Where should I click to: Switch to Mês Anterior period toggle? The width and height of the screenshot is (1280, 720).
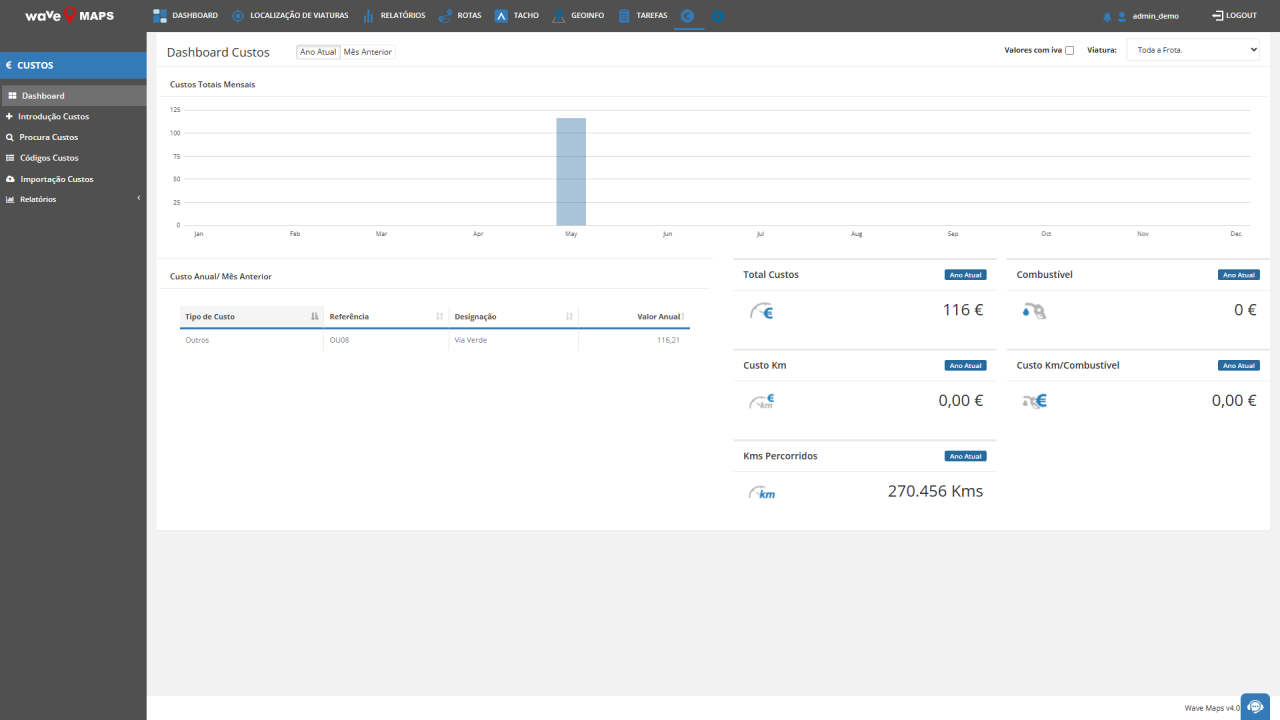point(368,52)
